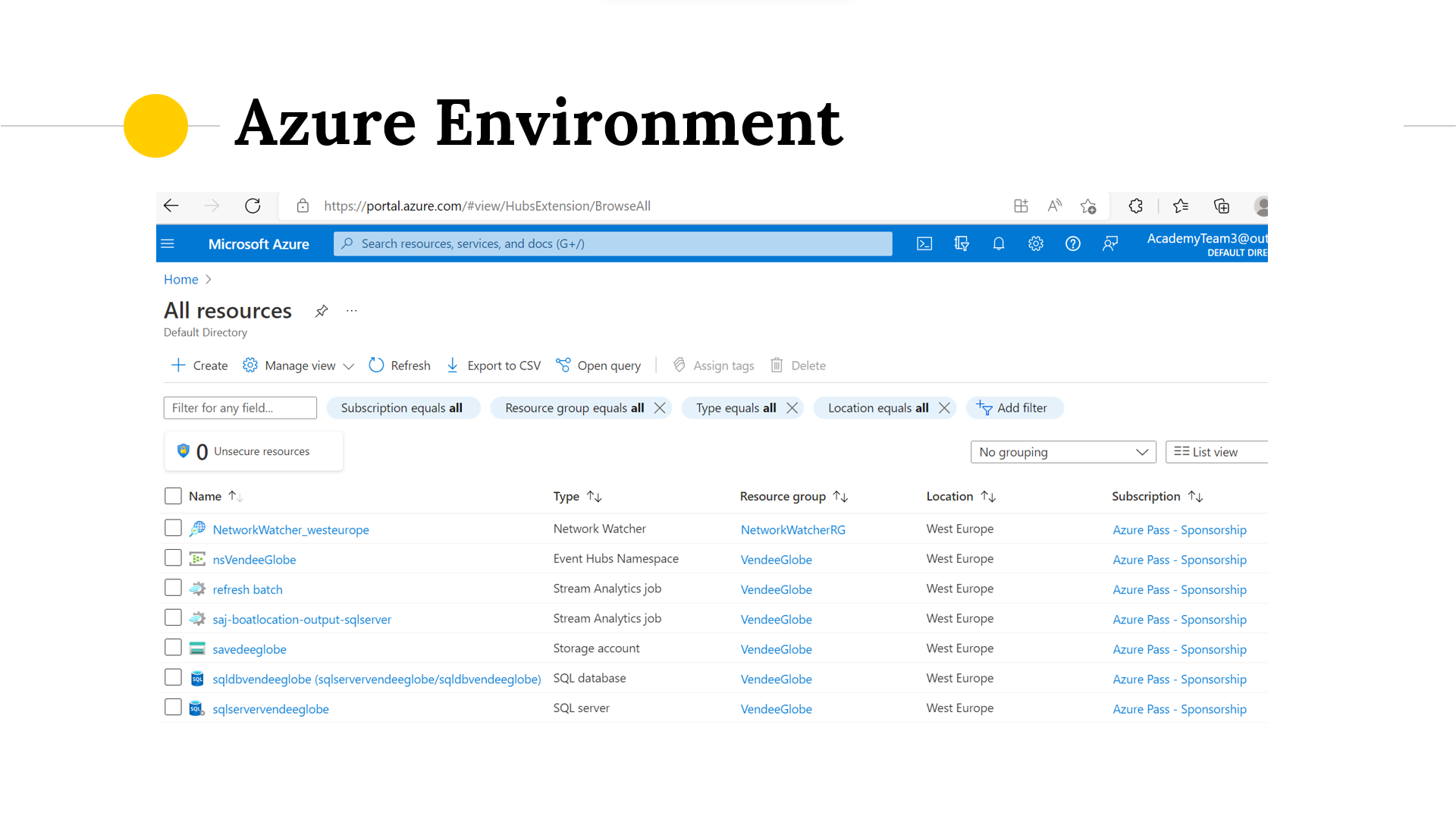Open the notifications bell
Screen dimensions: 1456x819
coord(999,243)
